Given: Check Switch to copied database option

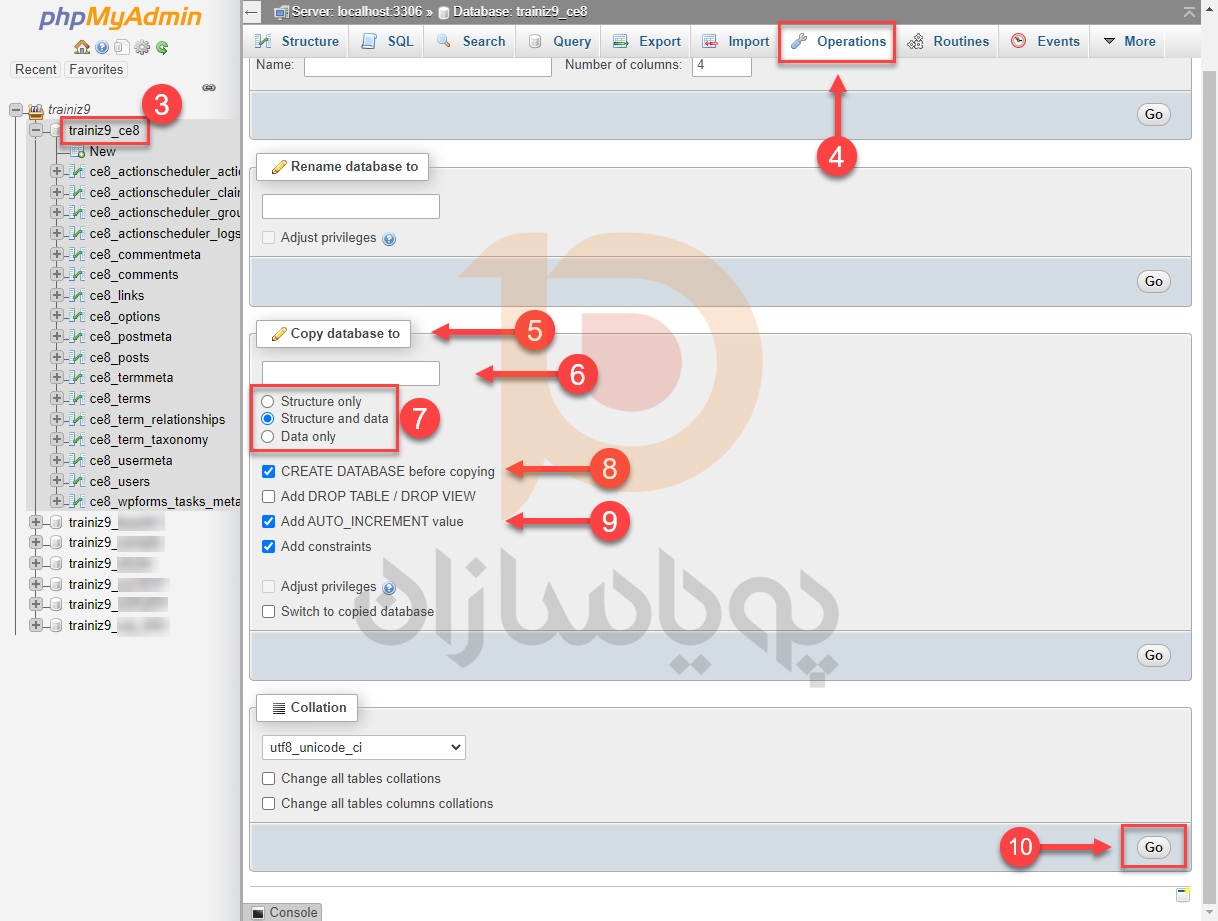Looking at the screenshot, I should [x=268, y=612].
